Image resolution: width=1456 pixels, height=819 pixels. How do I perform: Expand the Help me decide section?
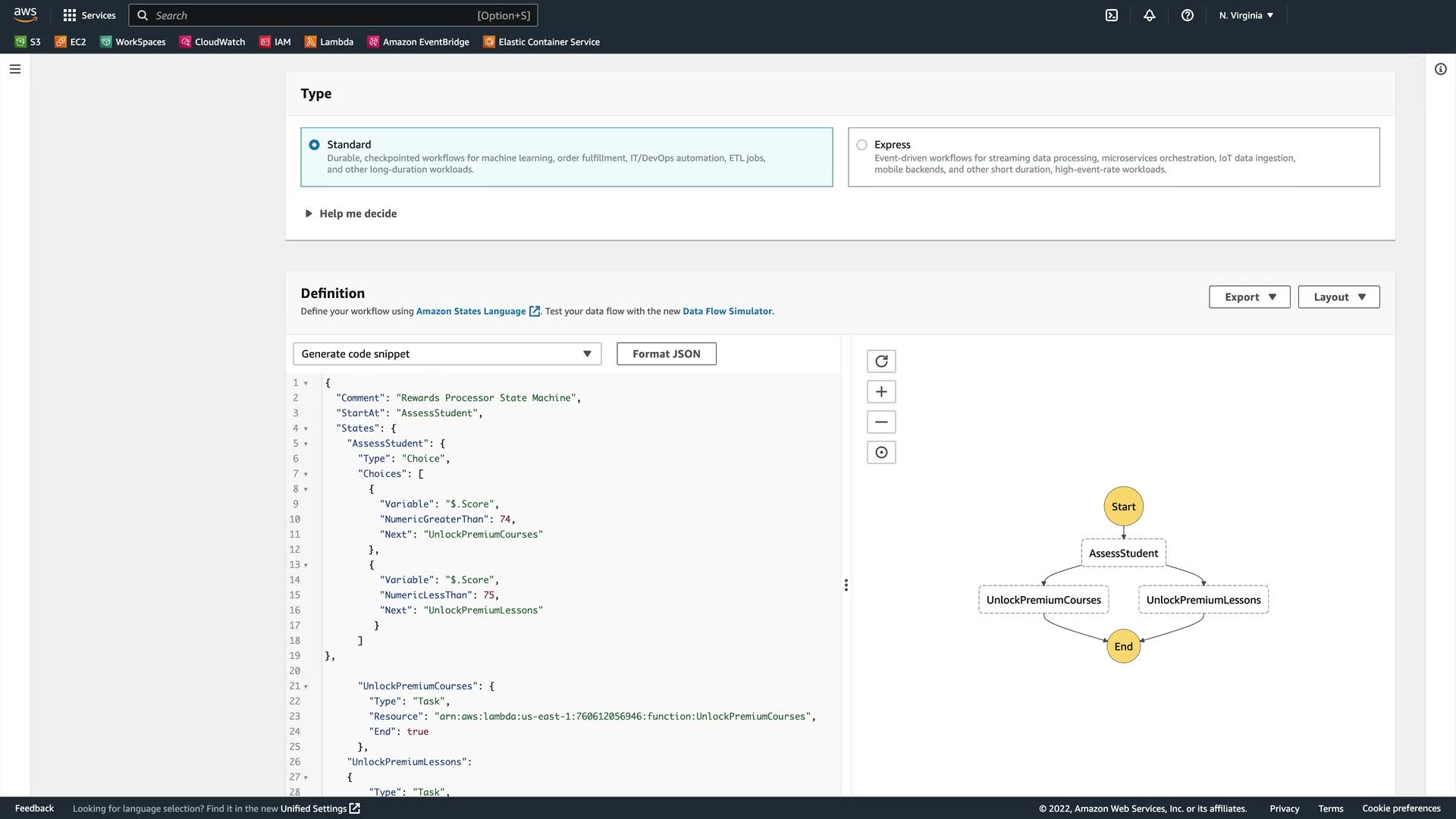(350, 214)
